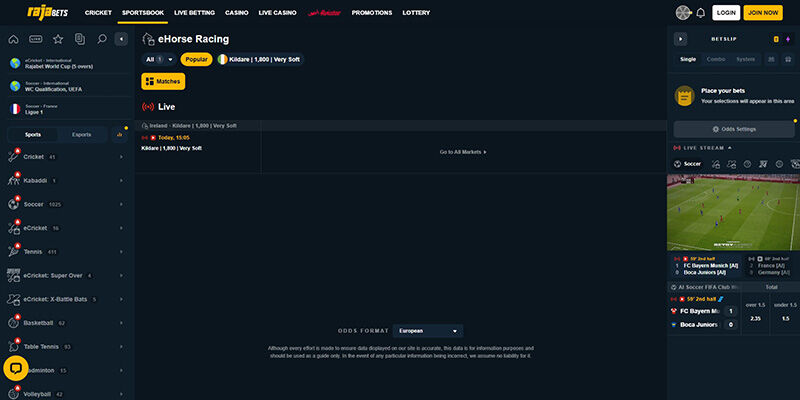Screen dimensions: 800x400
Task: Expand the Table Tennis row chevron
Action: click(x=121, y=347)
